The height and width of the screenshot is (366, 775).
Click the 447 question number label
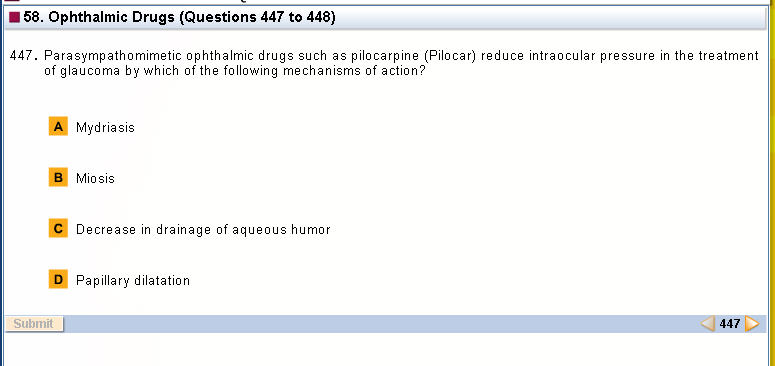pos(24,56)
